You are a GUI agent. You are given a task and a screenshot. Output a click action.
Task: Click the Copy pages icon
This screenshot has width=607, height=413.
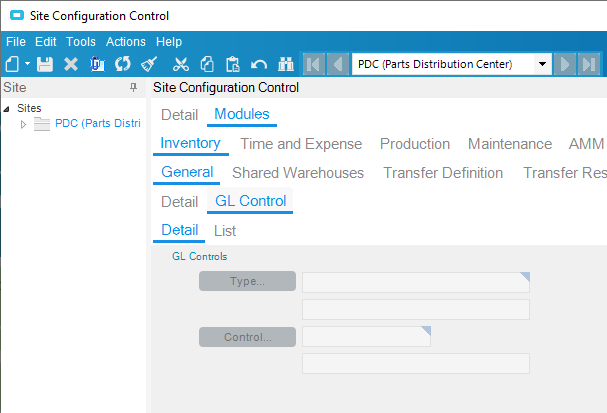pyautogui.click(x=207, y=64)
